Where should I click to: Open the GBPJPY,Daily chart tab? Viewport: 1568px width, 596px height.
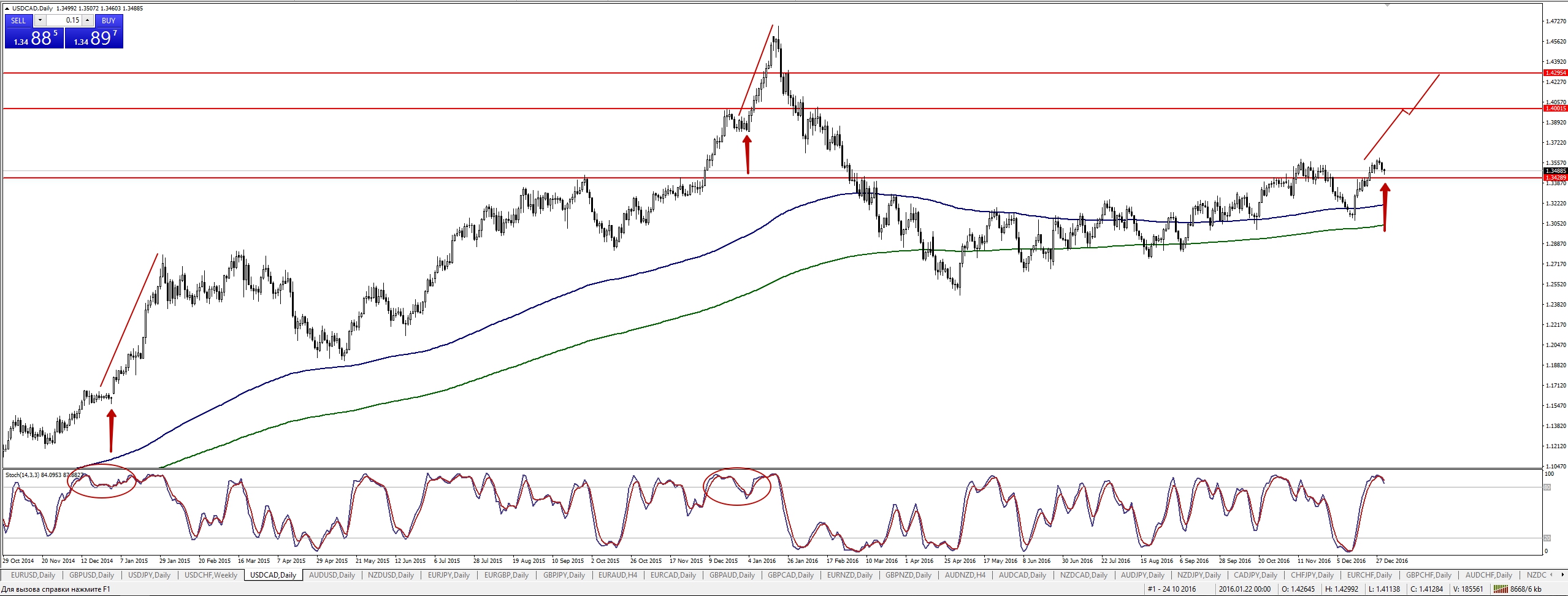click(564, 575)
